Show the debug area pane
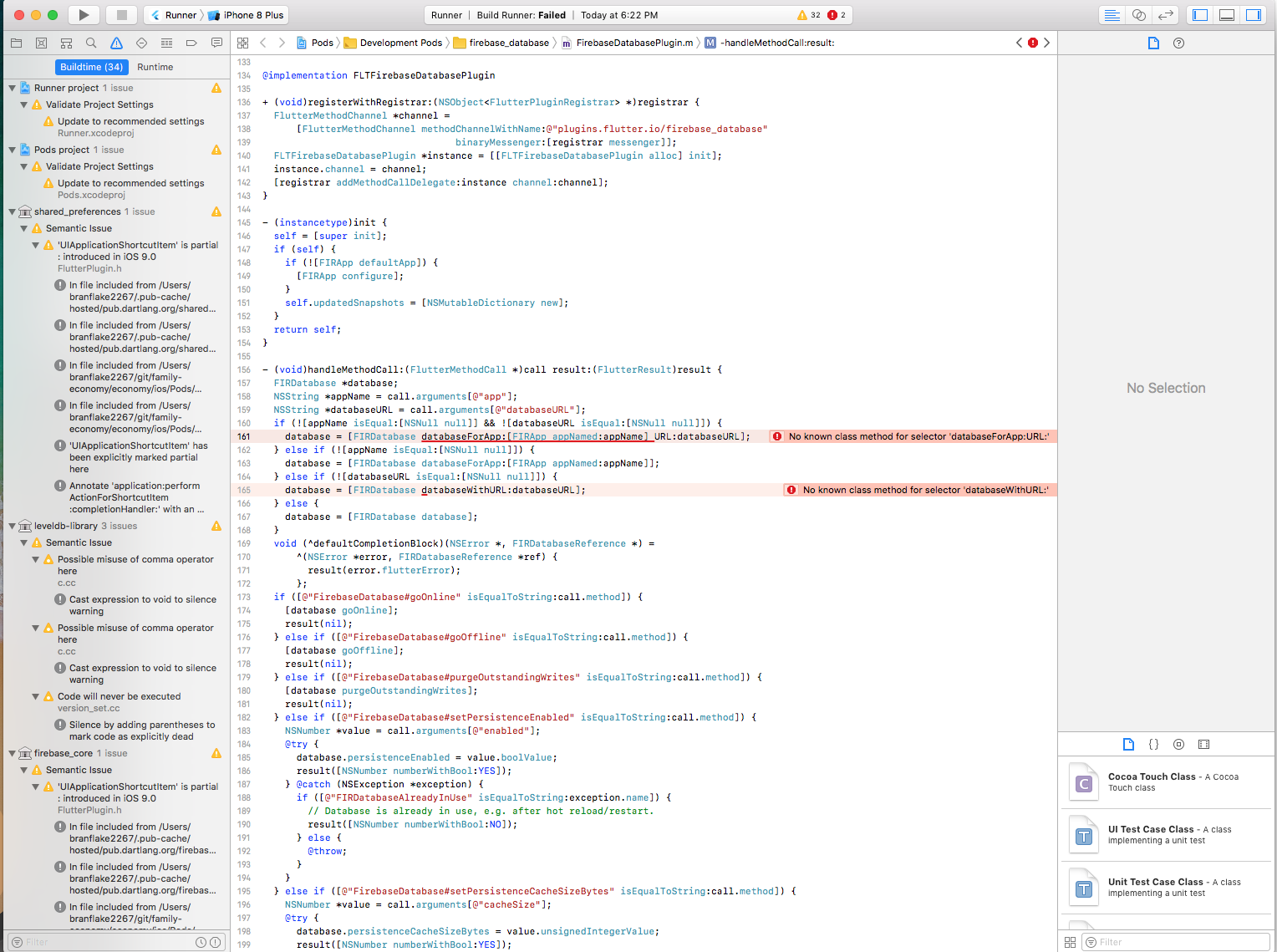This screenshot has height=952, width=1277. coord(1225,14)
